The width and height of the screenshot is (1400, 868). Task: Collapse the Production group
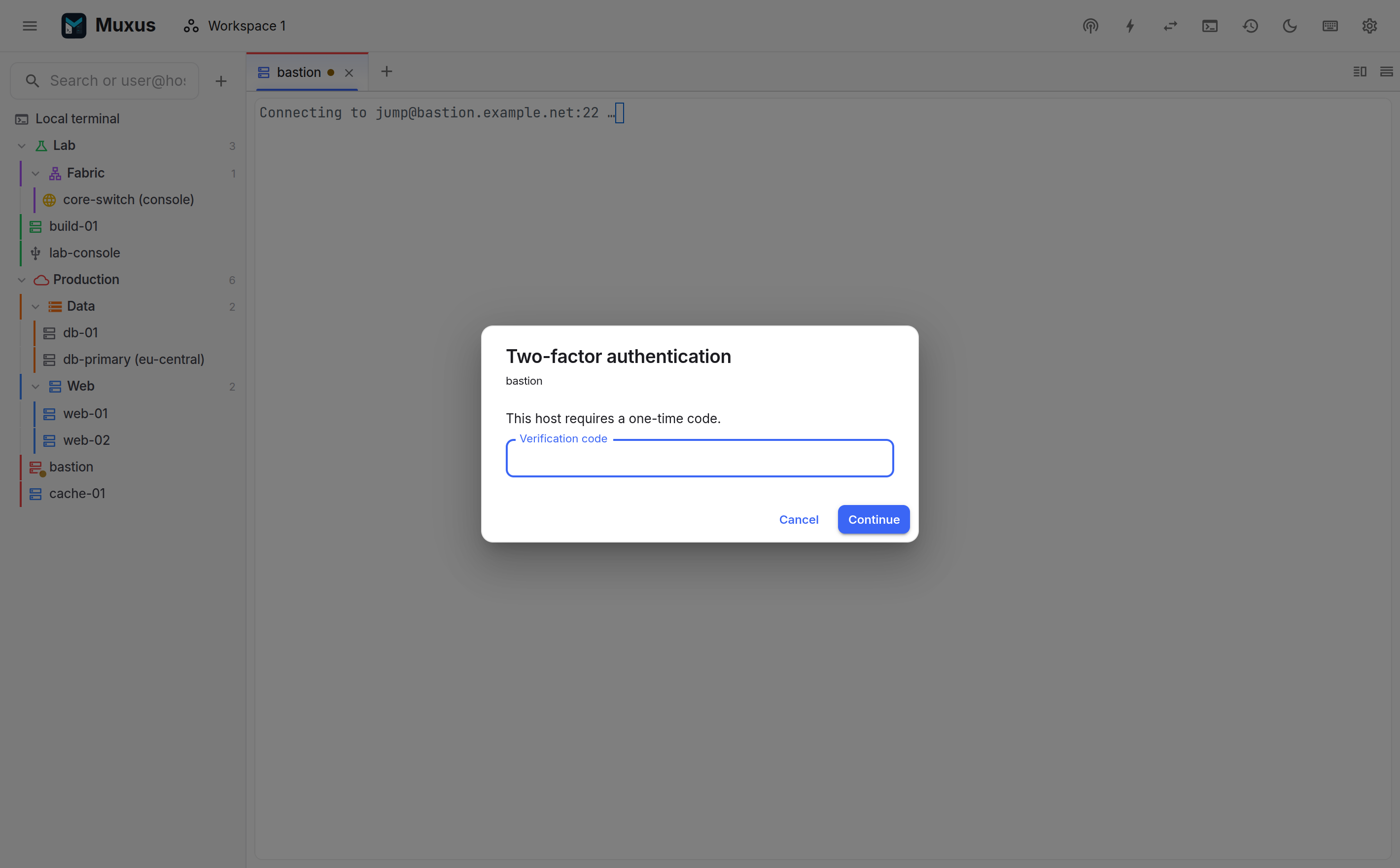point(22,280)
